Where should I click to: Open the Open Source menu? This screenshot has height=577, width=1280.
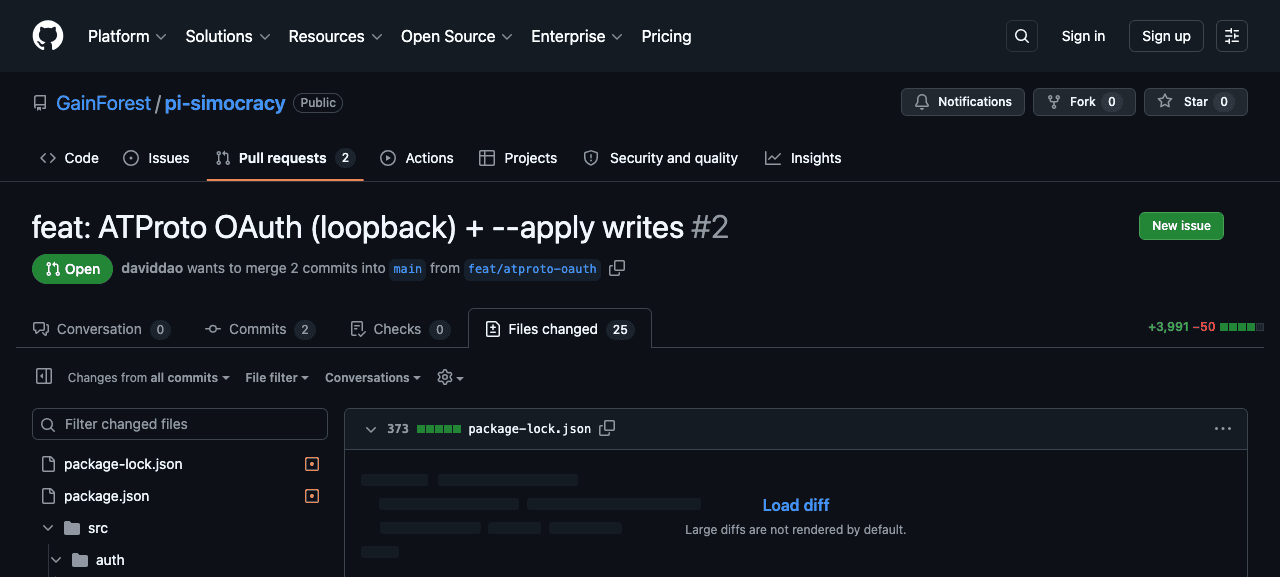(x=457, y=36)
